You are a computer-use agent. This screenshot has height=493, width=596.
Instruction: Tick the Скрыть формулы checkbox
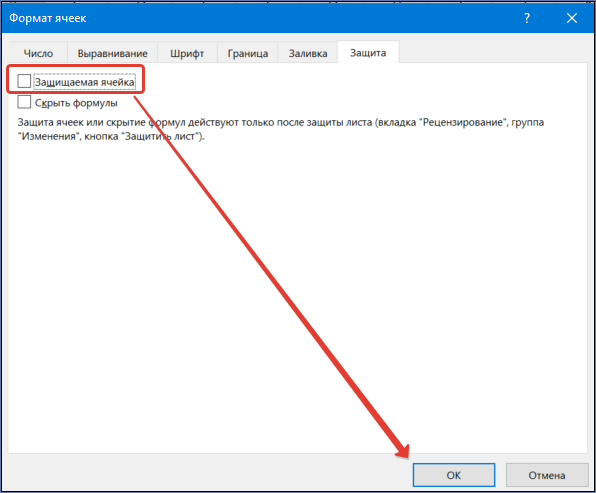pos(24,102)
